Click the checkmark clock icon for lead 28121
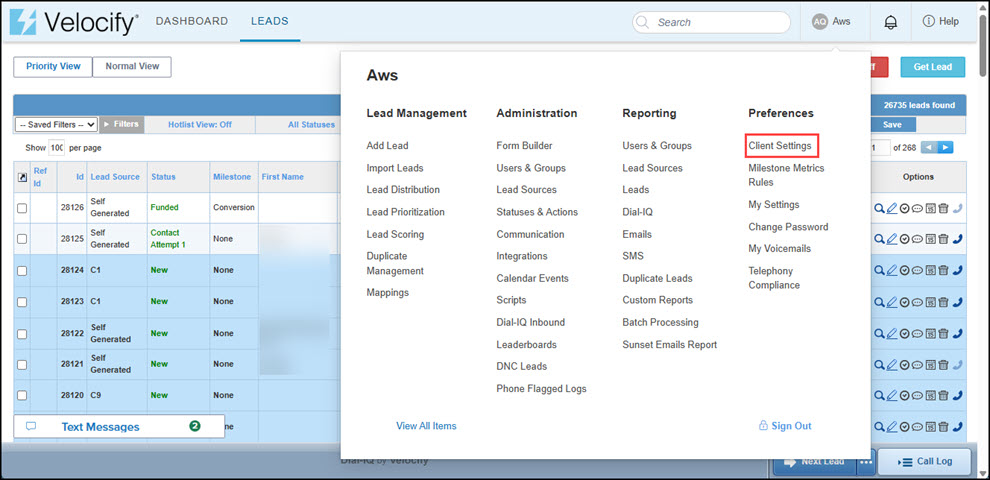The image size is (990, 480). [x=905, y=365]
